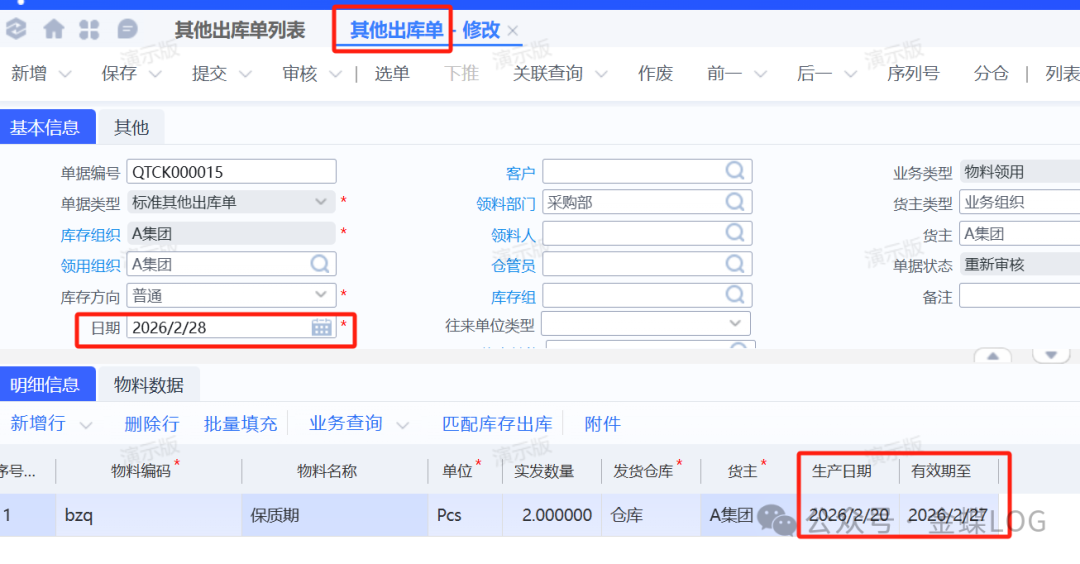1080x564 pixels.
Task: Click the 库存组 link label
Action: click(x=513, y=297)
